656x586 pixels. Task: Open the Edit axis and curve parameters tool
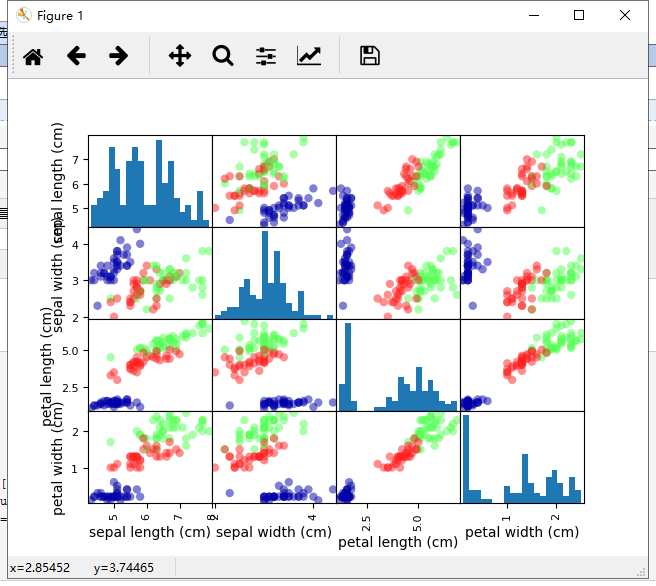[x=309, y=56]
